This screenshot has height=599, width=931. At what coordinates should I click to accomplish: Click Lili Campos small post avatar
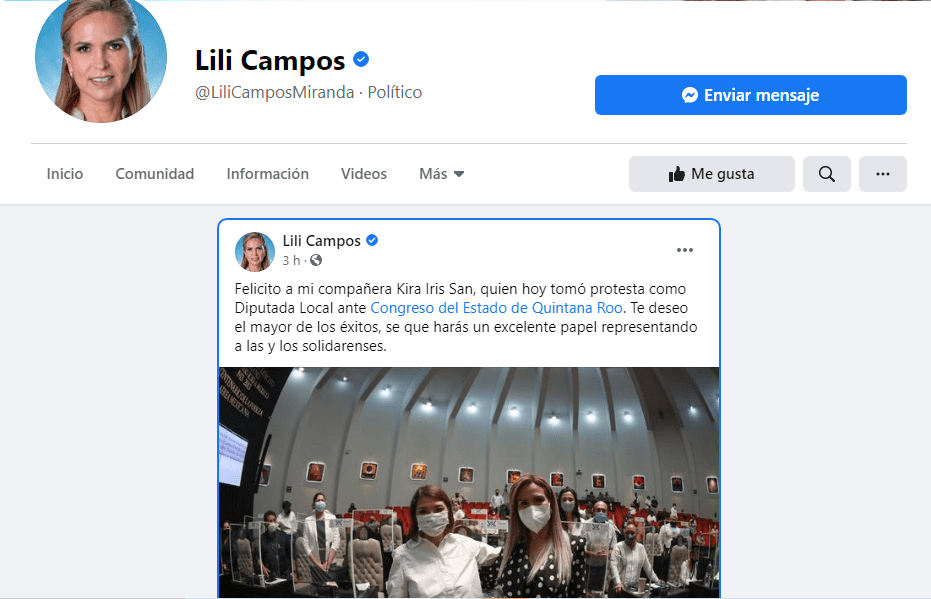click(255, 251)
